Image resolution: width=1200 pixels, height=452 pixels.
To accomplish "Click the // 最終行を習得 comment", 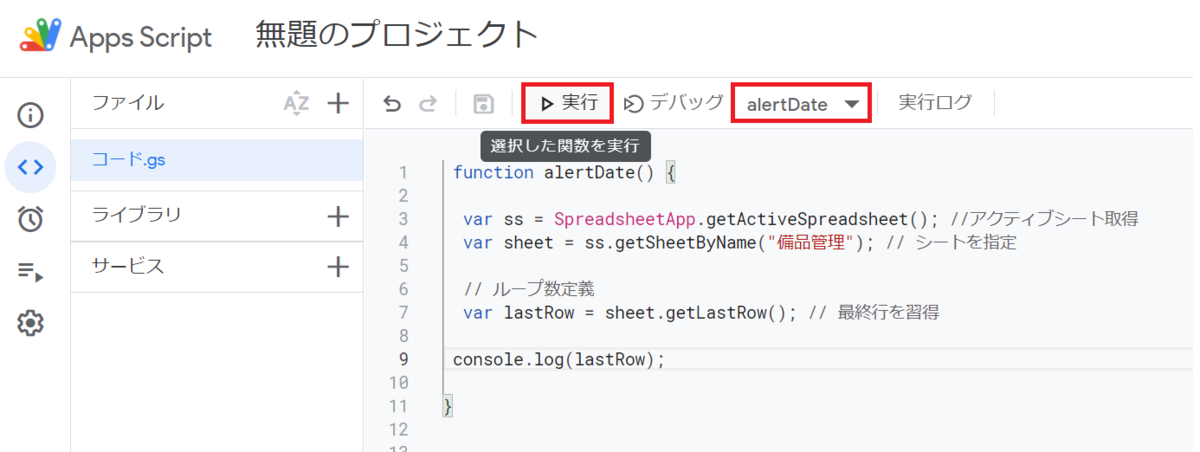I will coord(874,313).
